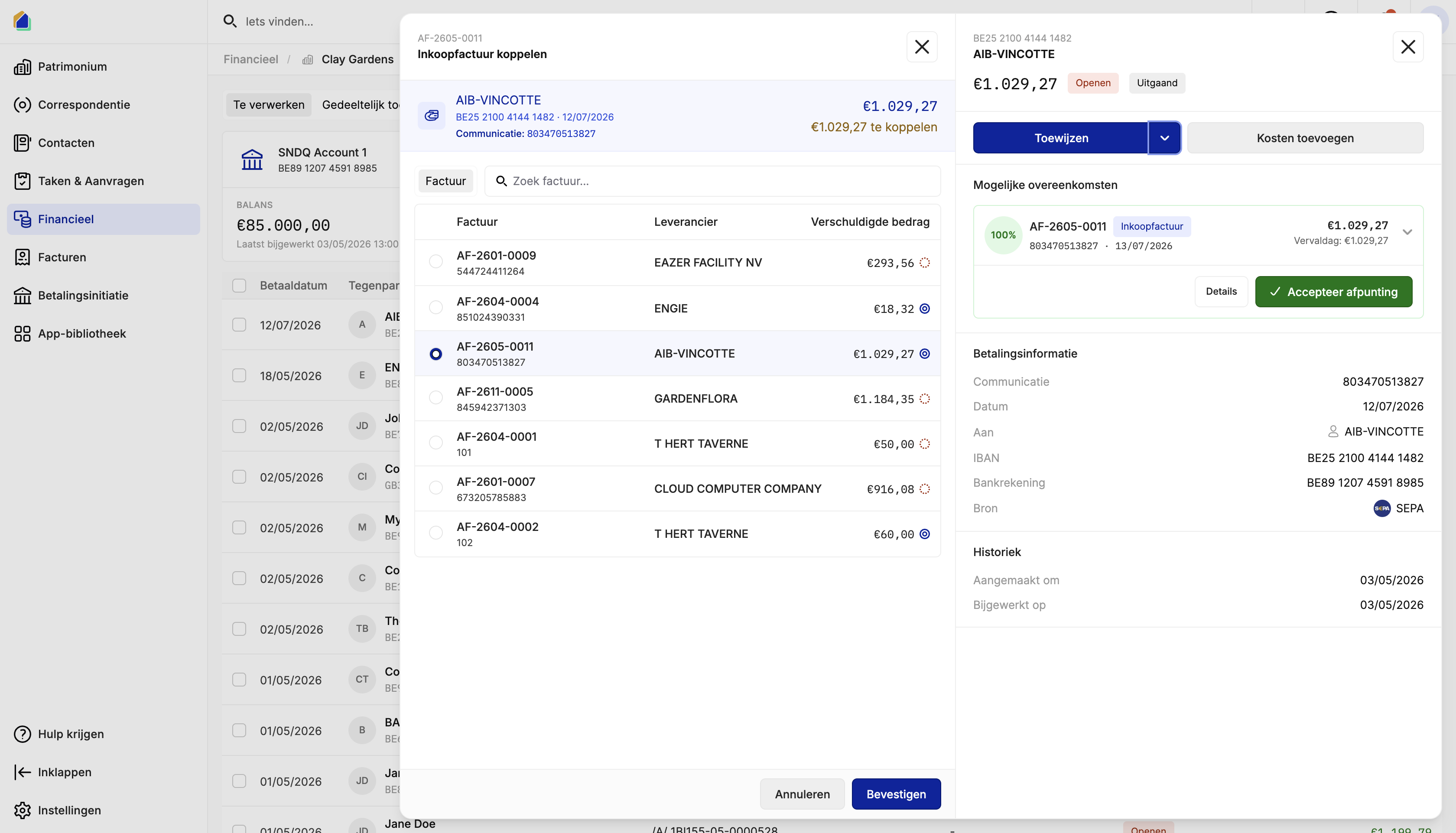Viewport: 1456px width, 833px height.
Task: Click Kosten toevoegen button
Action: coord(1305,138)
